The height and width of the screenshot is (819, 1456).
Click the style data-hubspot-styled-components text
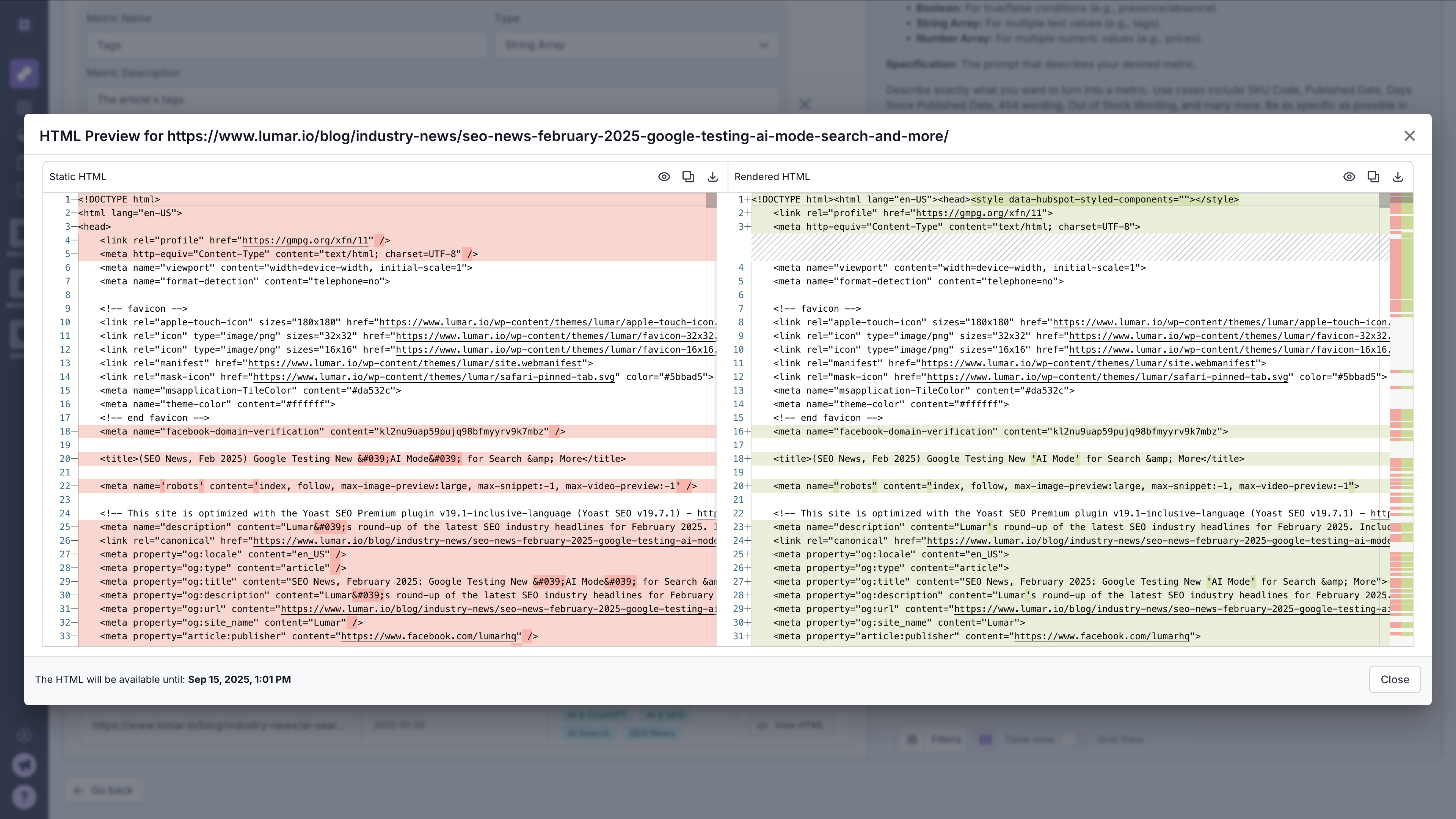point(1105,199)
